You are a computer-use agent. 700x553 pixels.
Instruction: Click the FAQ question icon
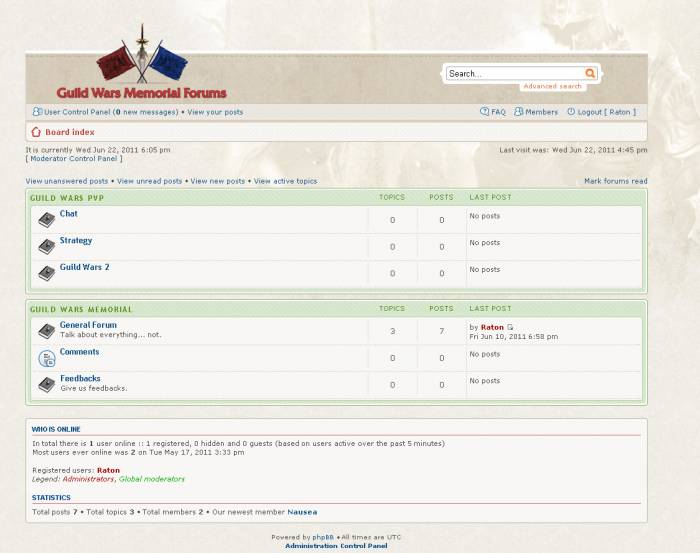click(484, 112)
